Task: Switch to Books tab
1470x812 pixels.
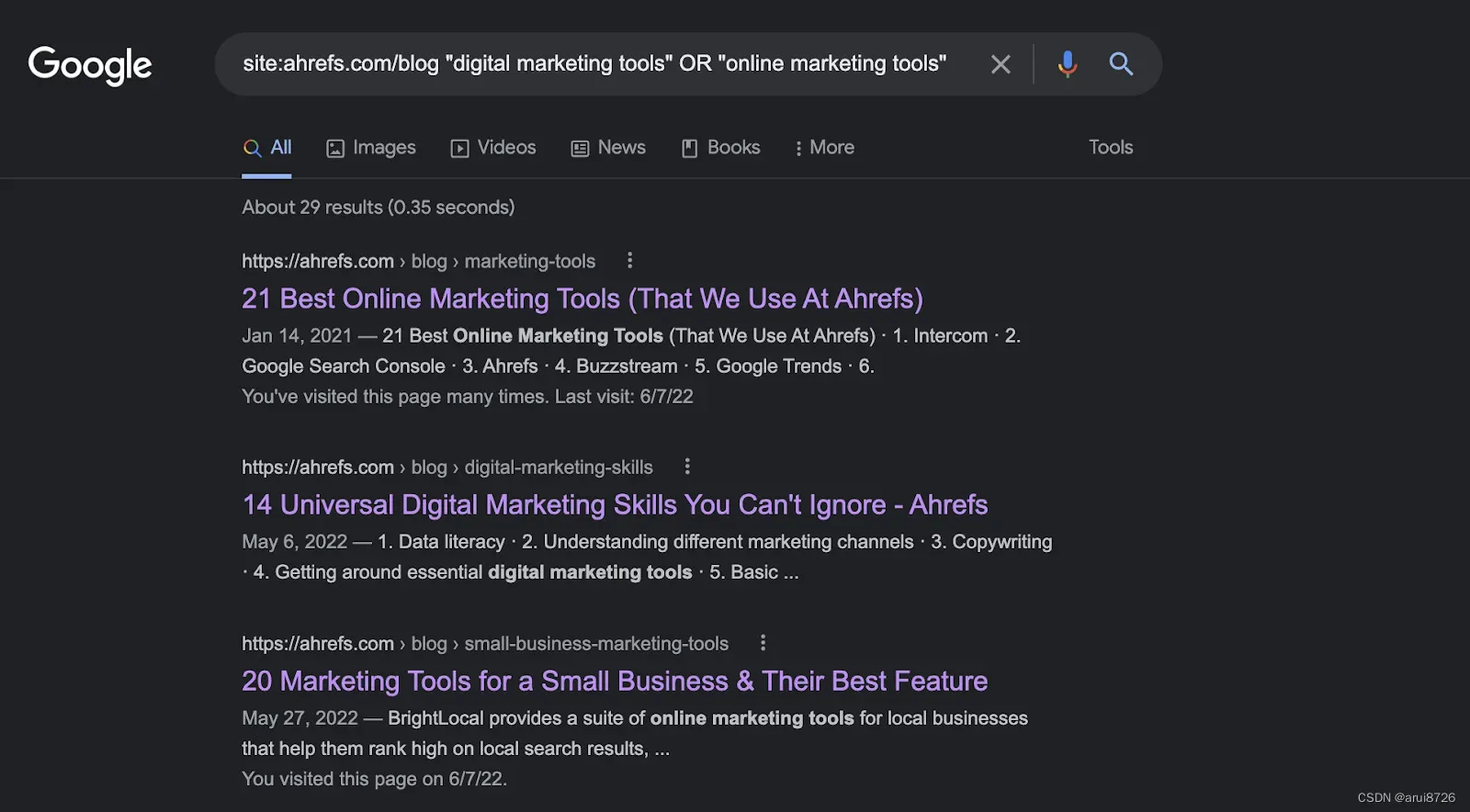Action: (720, 148)
